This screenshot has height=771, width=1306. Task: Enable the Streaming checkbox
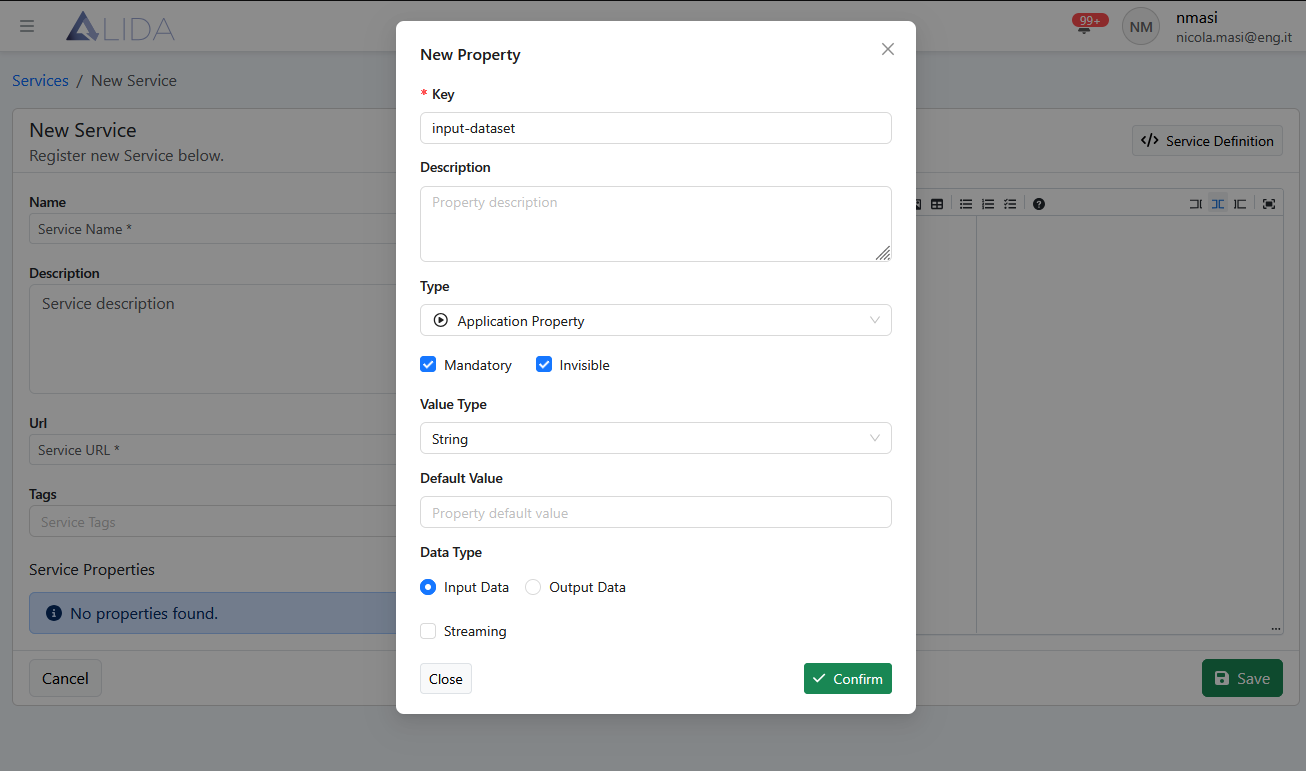(428, 631)
